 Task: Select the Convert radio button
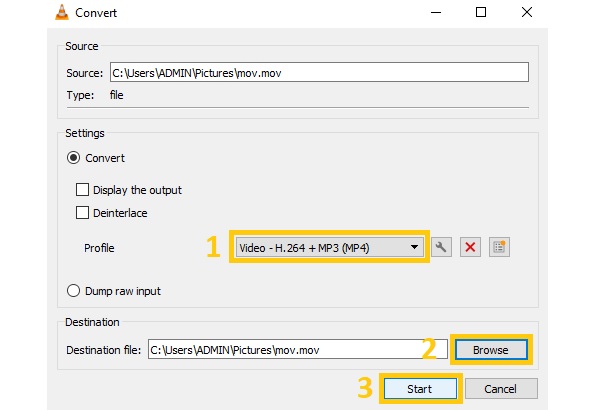(73, 158)
